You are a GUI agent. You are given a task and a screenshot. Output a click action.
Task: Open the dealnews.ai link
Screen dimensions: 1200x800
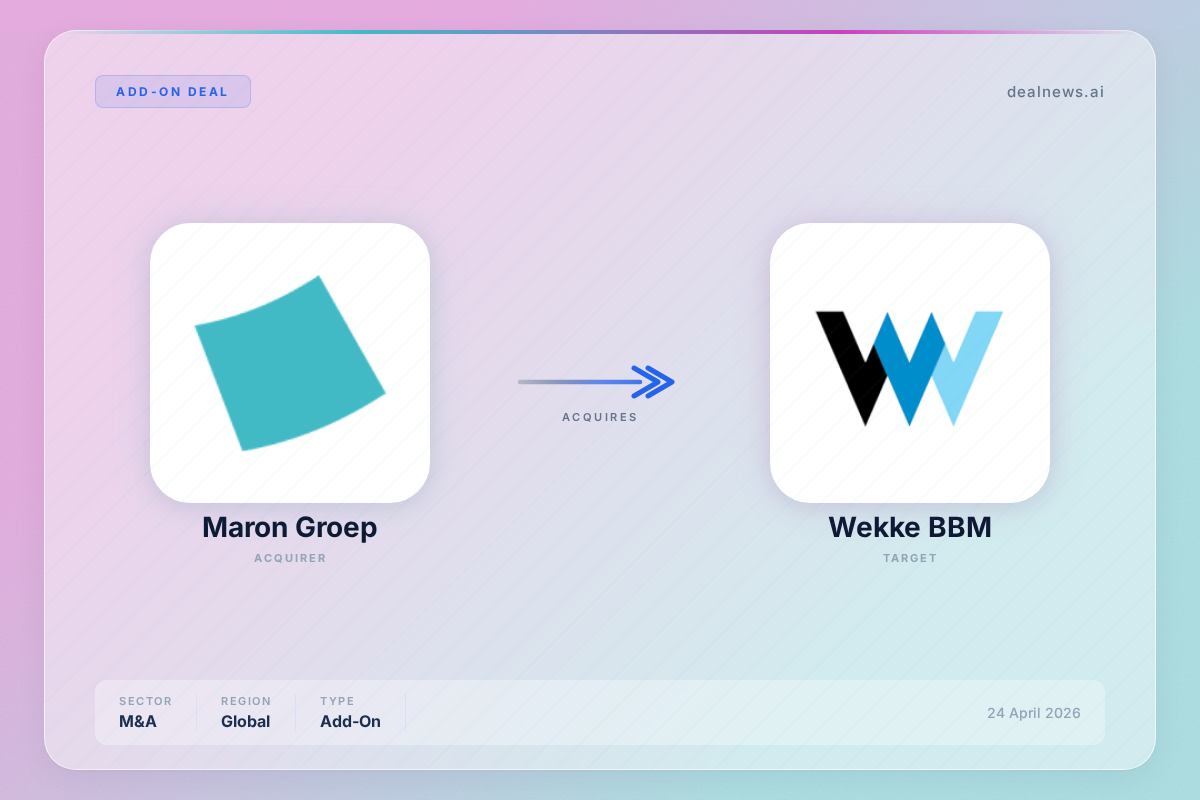tap(1055, 92)
